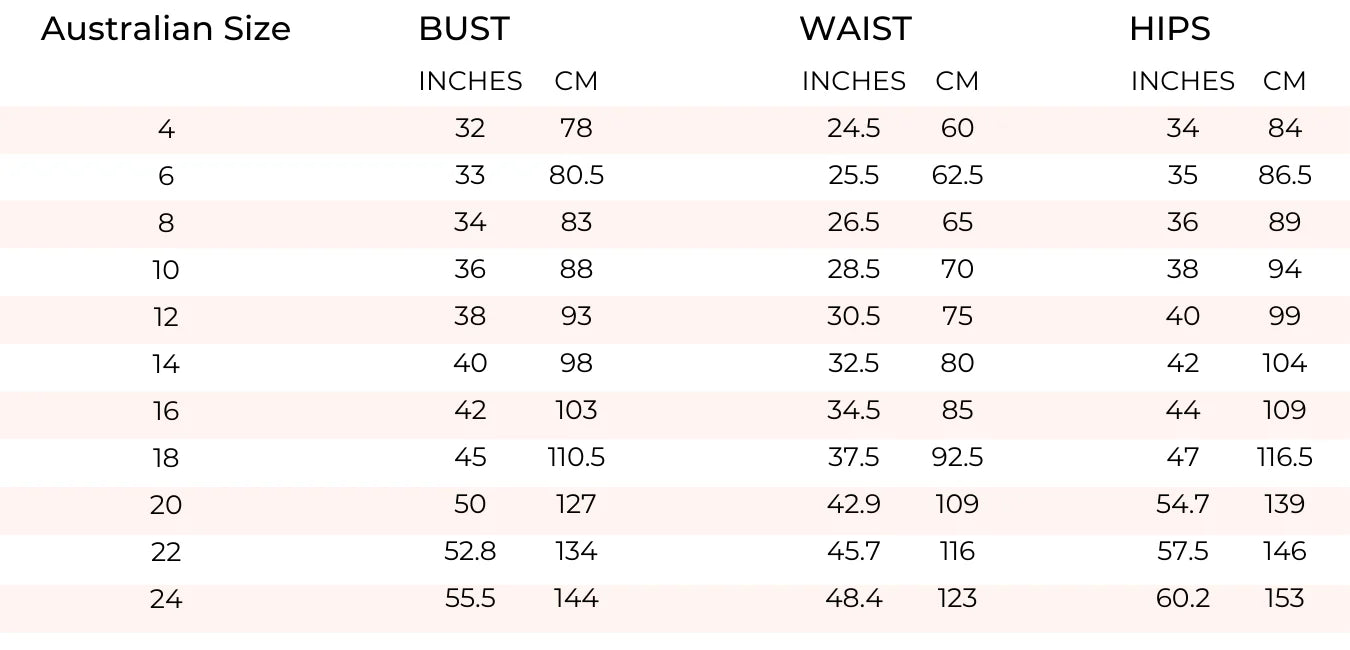Select the waist value 28.5 inches
Viewport: 1350px width, 650px height.
tap(853, 270)
